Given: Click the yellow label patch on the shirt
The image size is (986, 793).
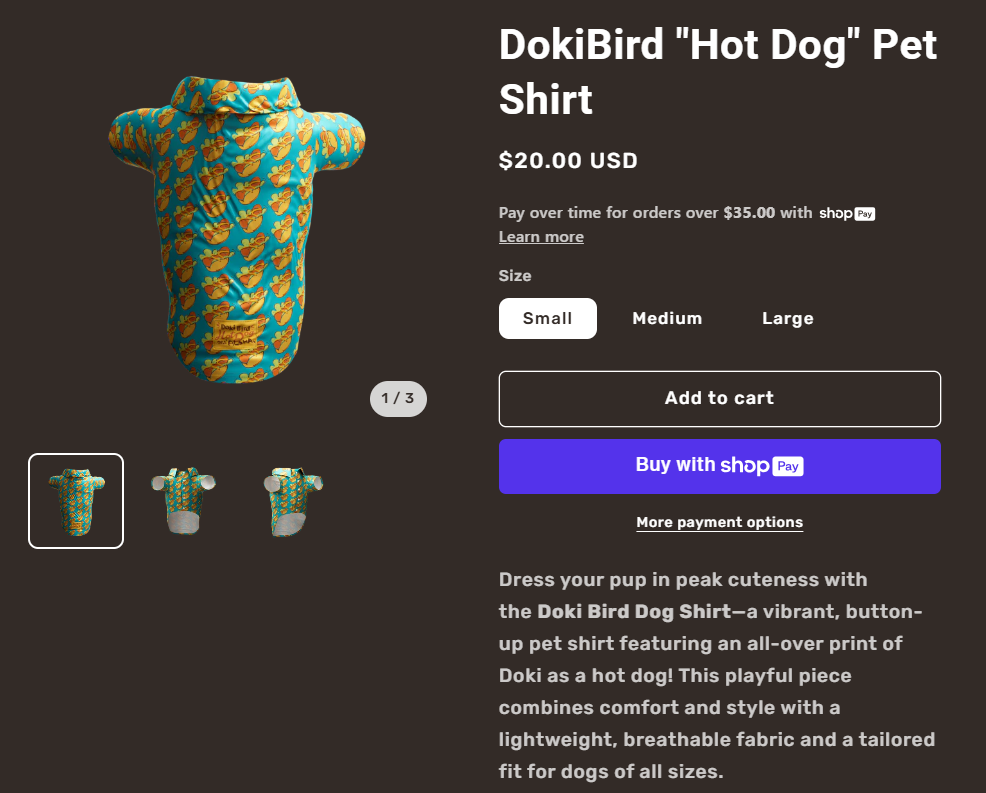Looking at the screenshot, I should [237, 331].
